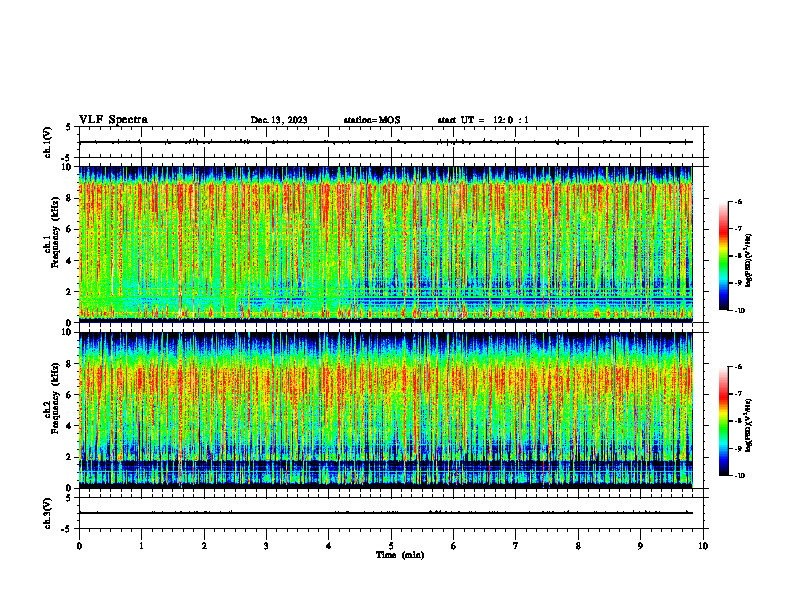Click the "station=MOS" header label
This screenshot has width=792, height=612.
pyautogui.click(x=372, y=120)
